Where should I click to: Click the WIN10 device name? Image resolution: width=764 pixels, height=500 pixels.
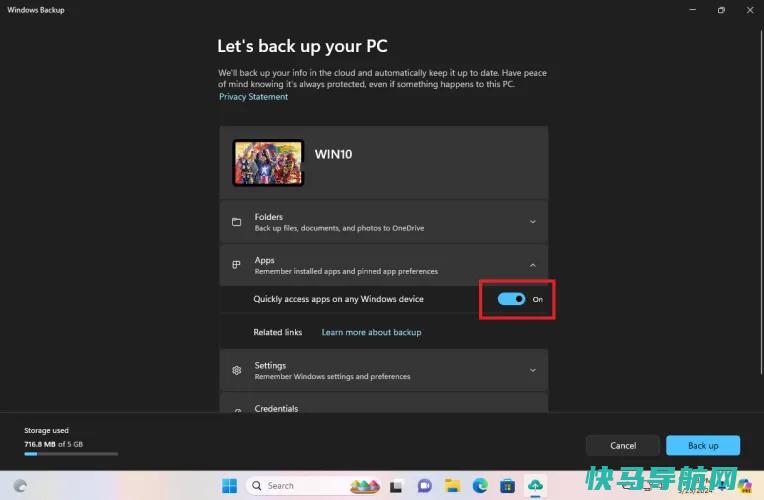point(333,154)
